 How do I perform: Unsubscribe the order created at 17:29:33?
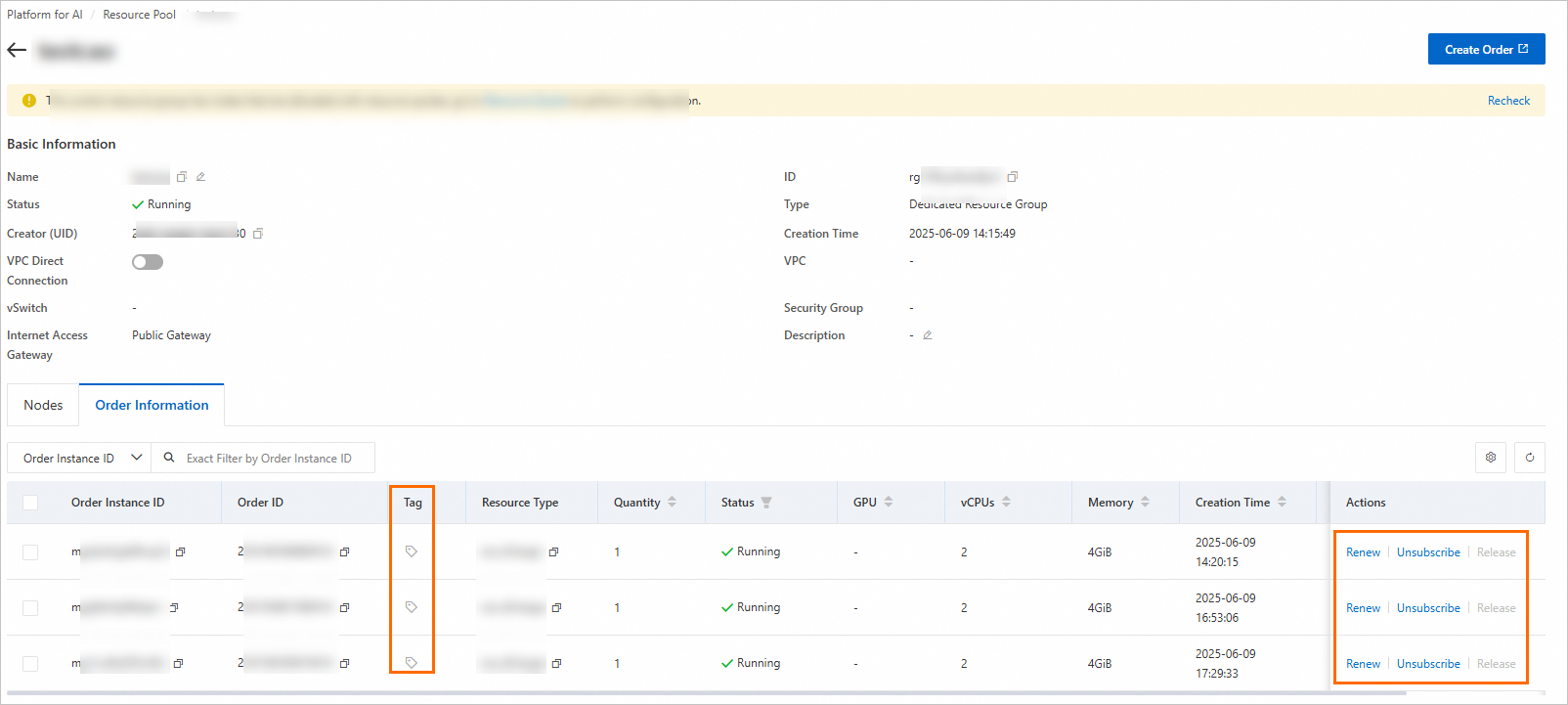tap(1428, 664)
